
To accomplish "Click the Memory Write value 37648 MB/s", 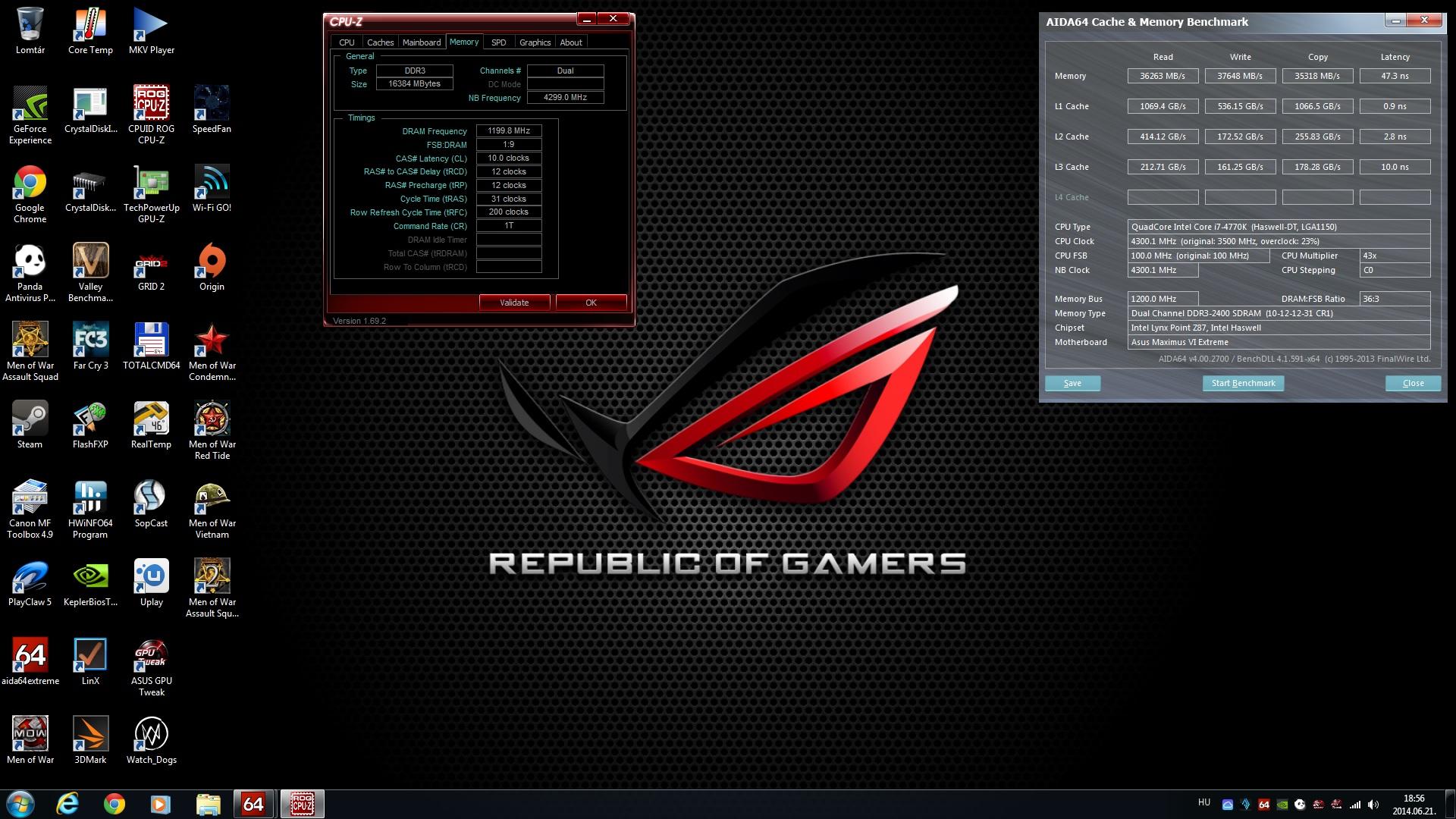I will tap(1240, 76).
